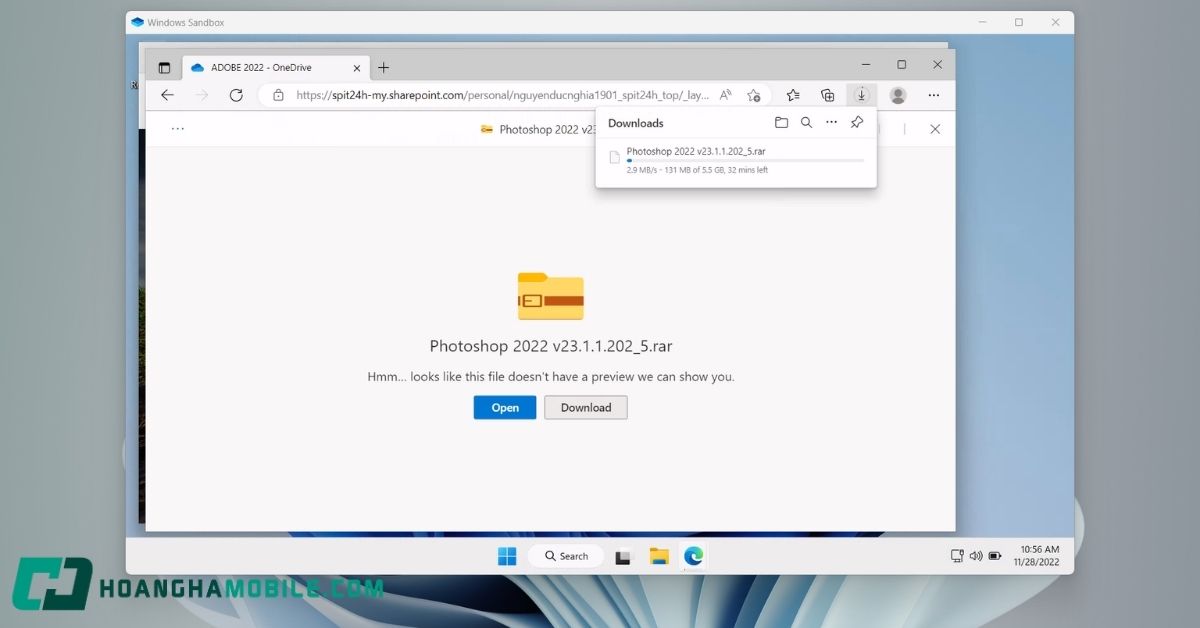Open the Favorites list
Image resolution: width=1200 pixels, height=628 pixels.
(793, 95)
